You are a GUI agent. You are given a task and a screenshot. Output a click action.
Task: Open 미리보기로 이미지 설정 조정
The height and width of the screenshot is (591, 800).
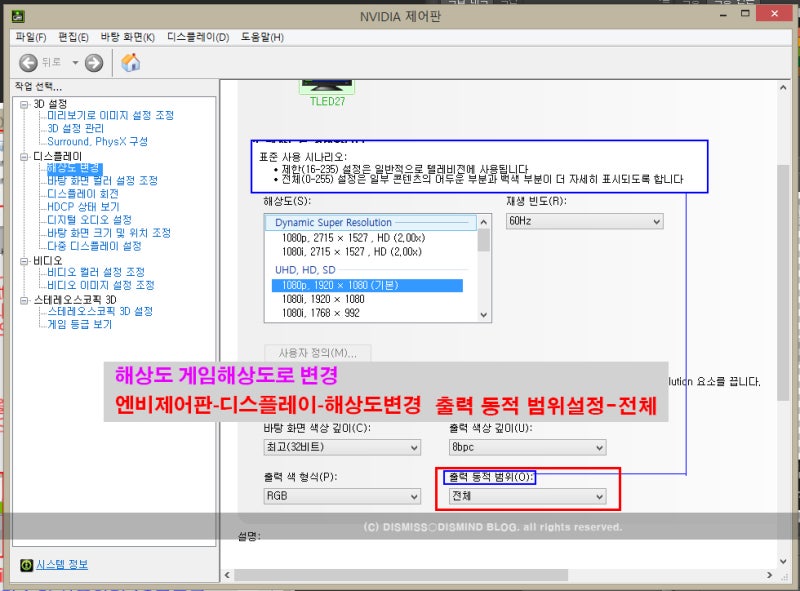click(x=111, y=116)
